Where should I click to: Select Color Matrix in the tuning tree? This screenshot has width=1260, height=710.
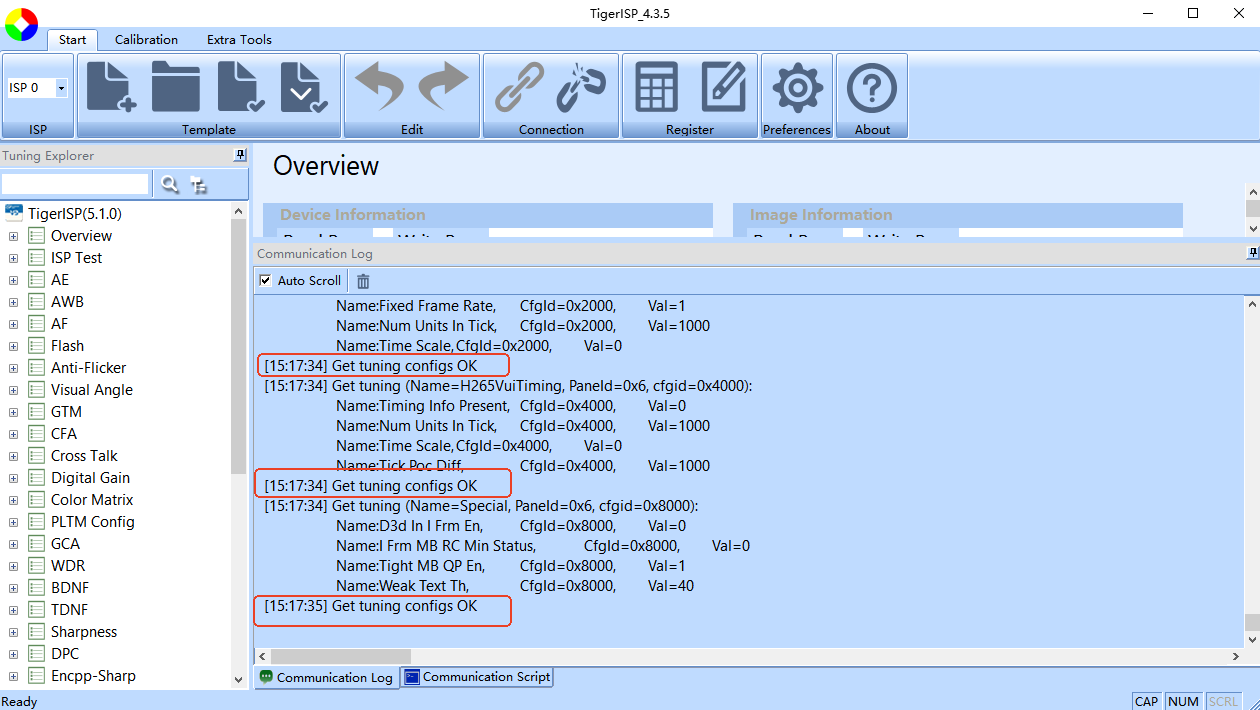pos(92,500)
